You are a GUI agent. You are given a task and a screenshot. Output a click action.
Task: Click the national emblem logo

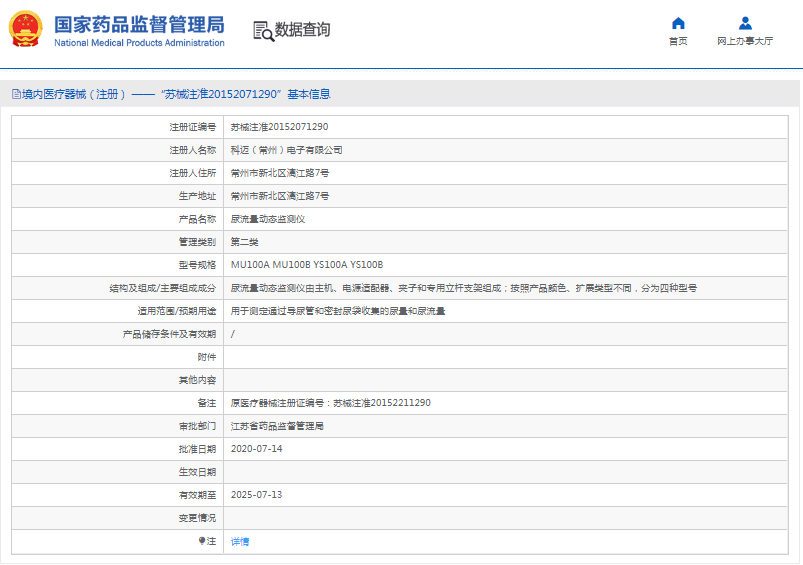(x=26, y=29)
